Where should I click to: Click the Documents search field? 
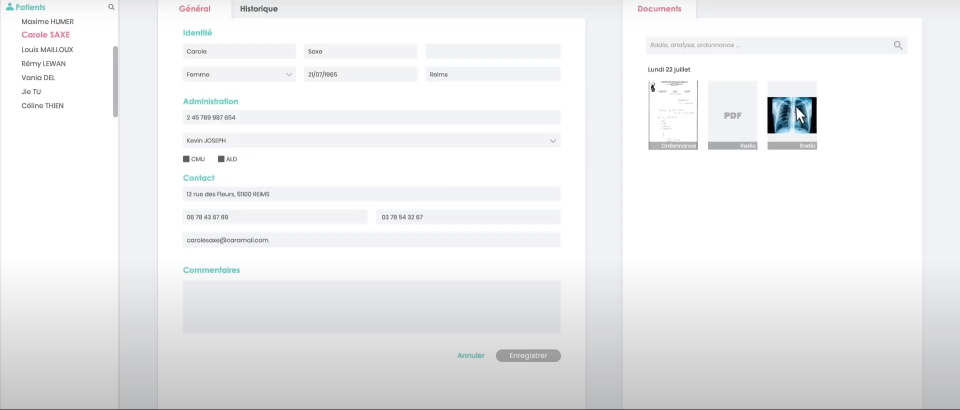tap(776, 45)
